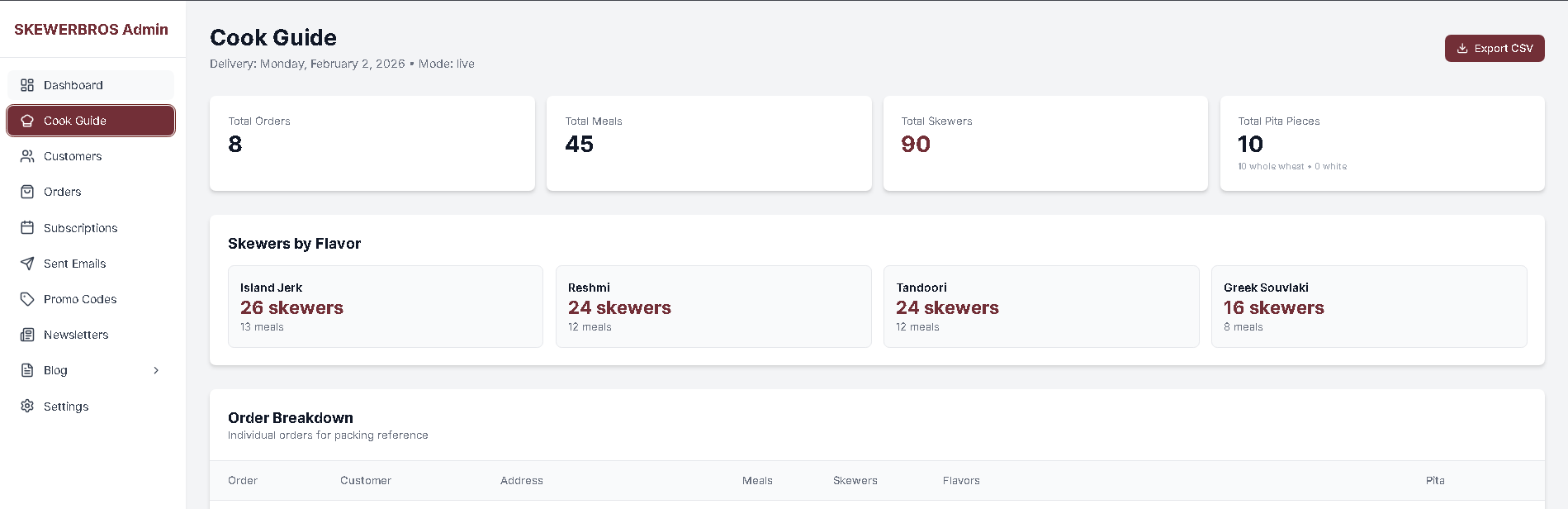Click the Newsletters newspaper icon

point(27,335)
